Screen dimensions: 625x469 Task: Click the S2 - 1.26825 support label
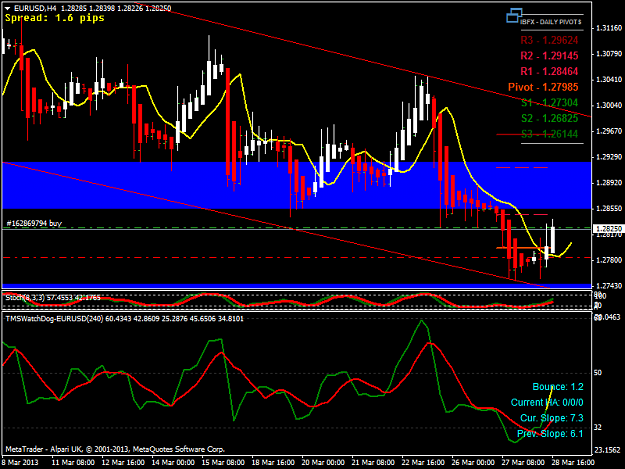point(549,118)
